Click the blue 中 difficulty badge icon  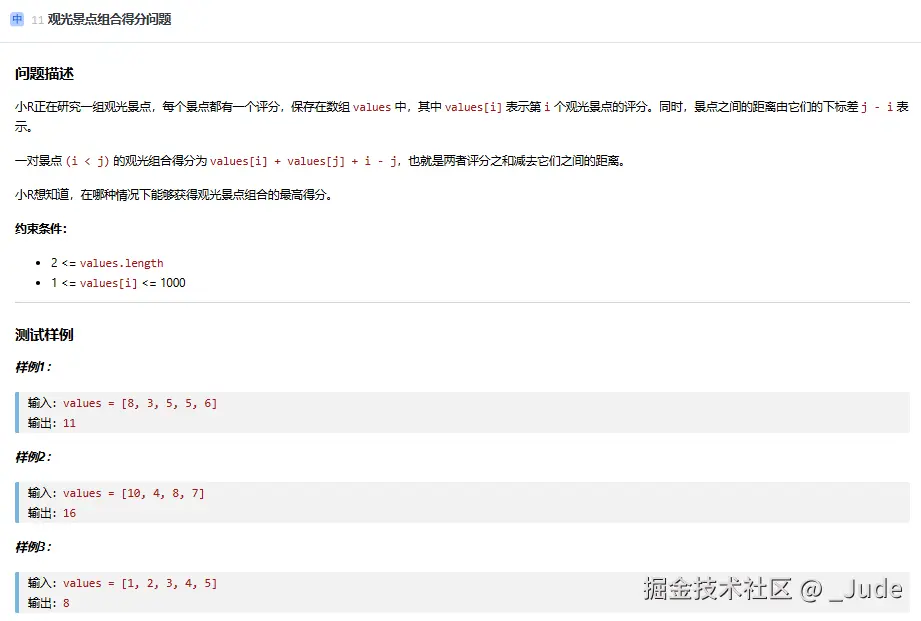pyautogui.click(x=17, y=19)
